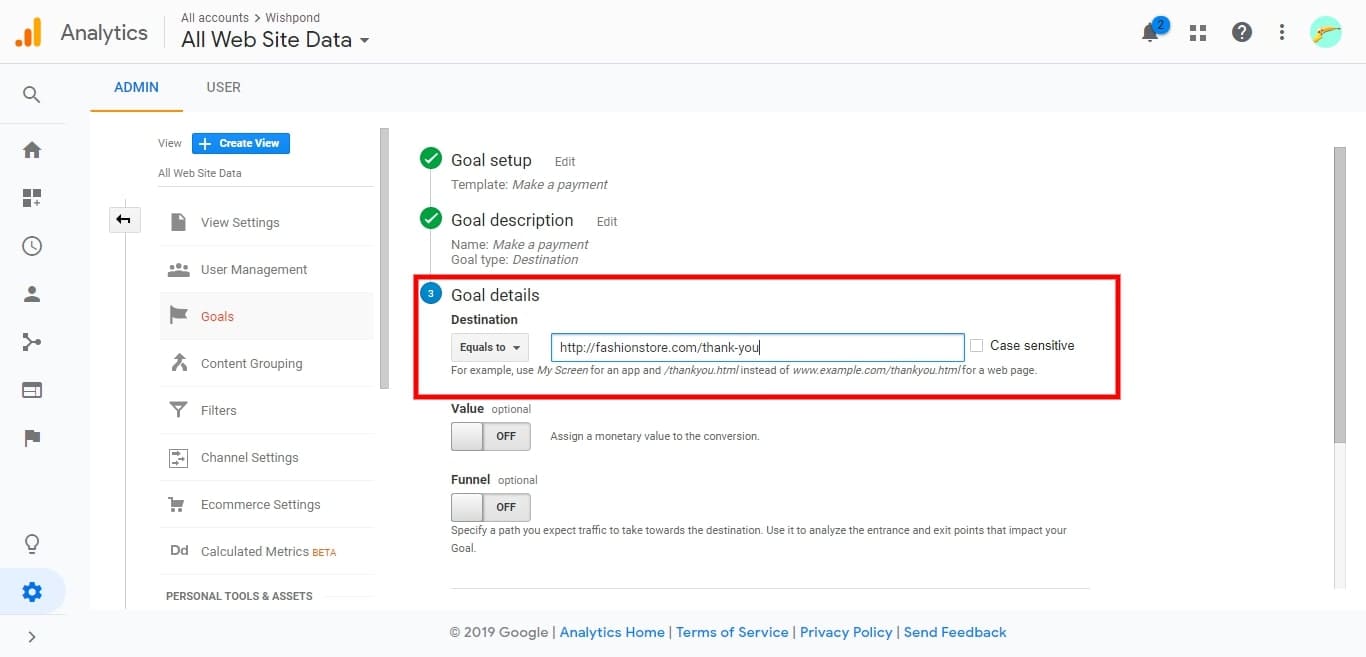Screen dimensions: 1366x657
Task: Enable the Case sensitive checkbox
Action: [977, 346]
